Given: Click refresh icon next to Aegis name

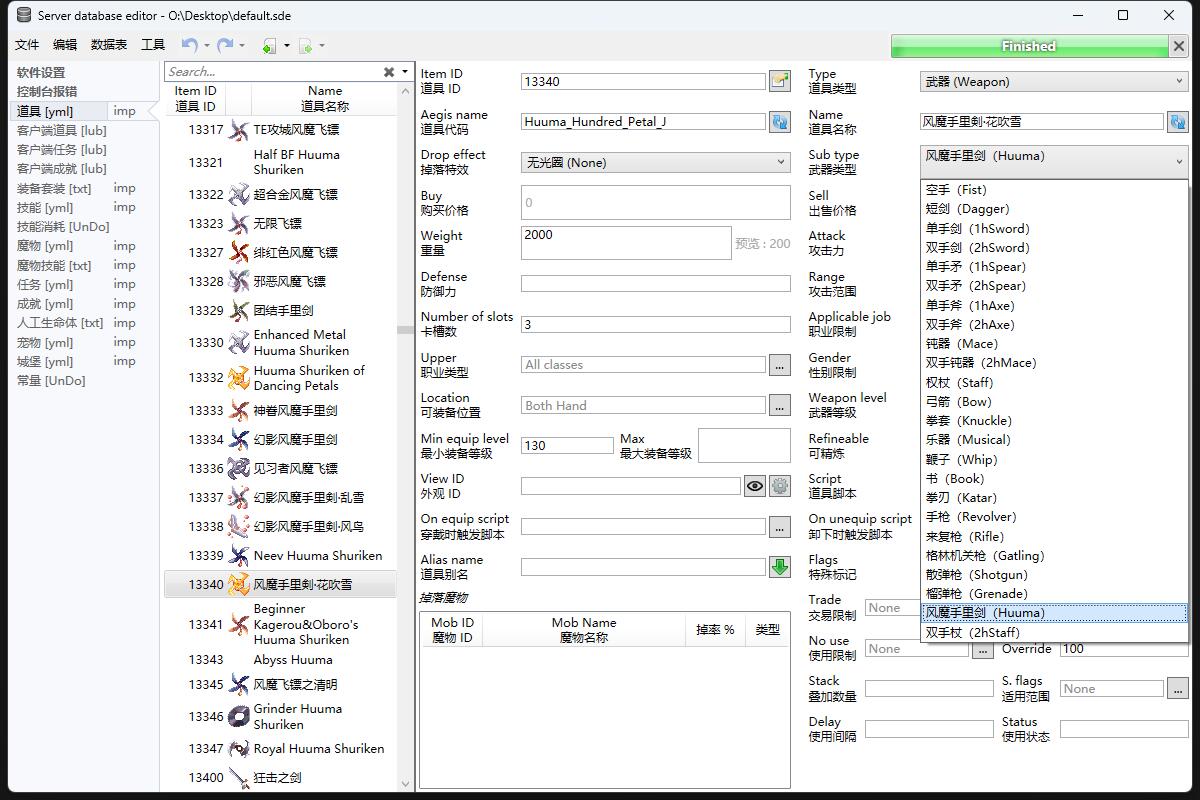Looking at the screenshot, I should (779, 122).
